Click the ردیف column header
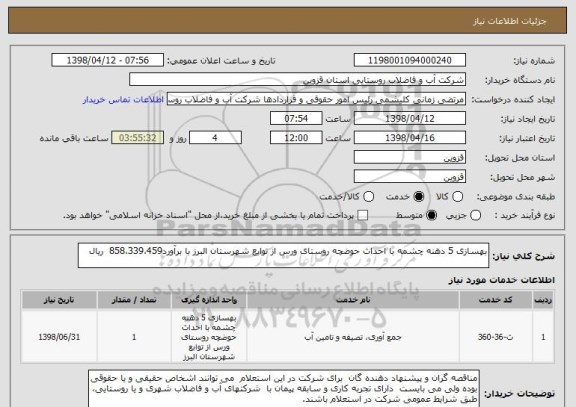This screenshot has width=576, height=407. pos(543,300)
